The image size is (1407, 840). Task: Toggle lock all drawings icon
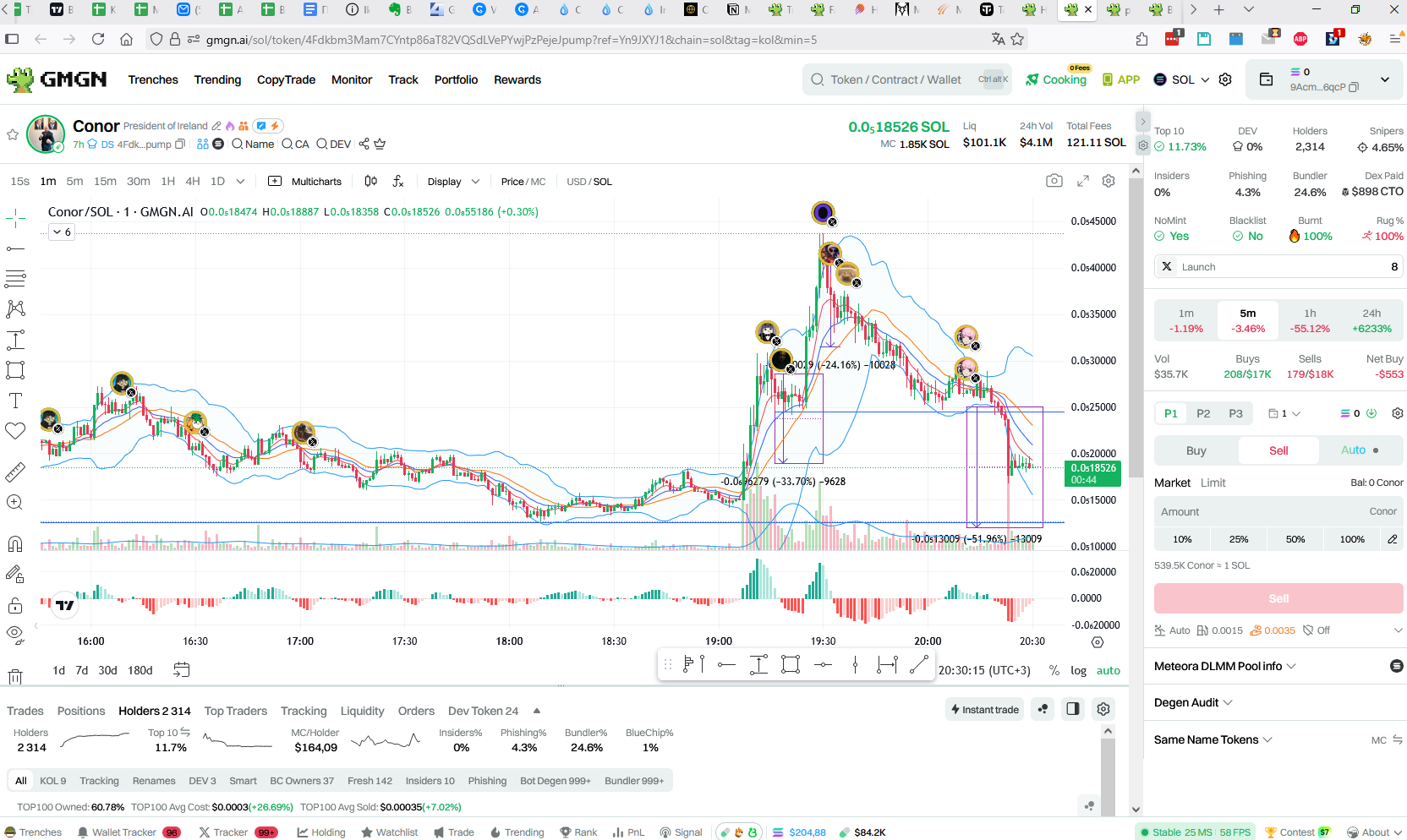point(15,605)
